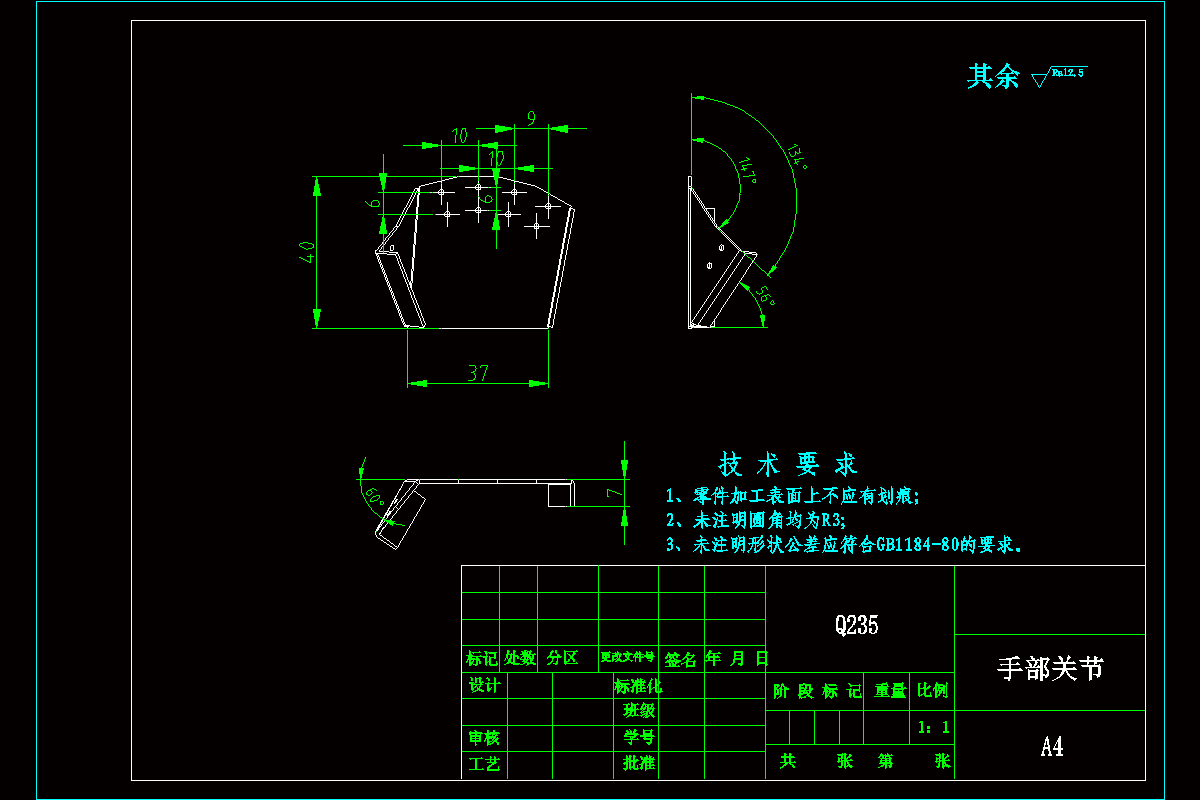
Task: Select note 2 about 圆角均为R3
Action: [756, 520]
